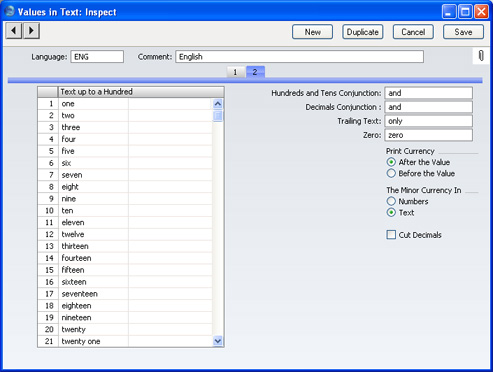Image resolution: width=493 pixels, height=372 pixels.
Task: Select the row containing 'five'
Action: tap(125, 151)
